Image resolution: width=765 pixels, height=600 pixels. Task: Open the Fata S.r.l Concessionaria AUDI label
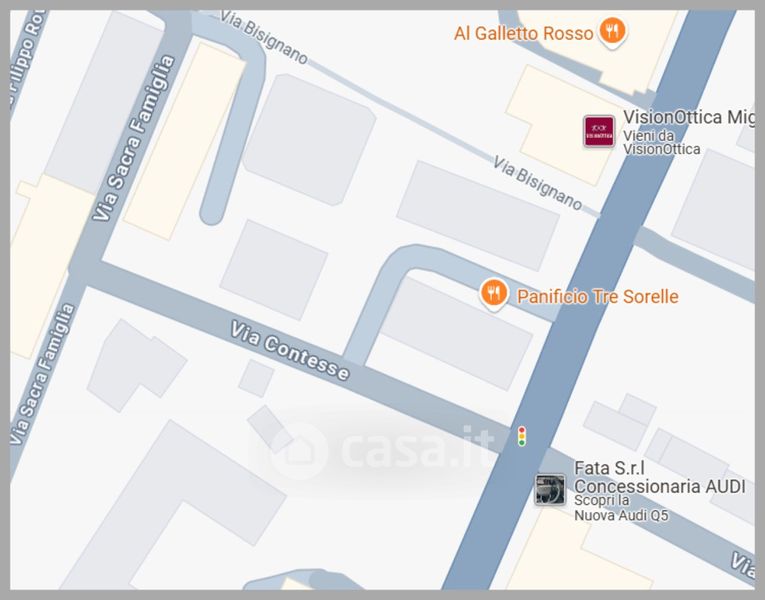[x=659, y=477]
